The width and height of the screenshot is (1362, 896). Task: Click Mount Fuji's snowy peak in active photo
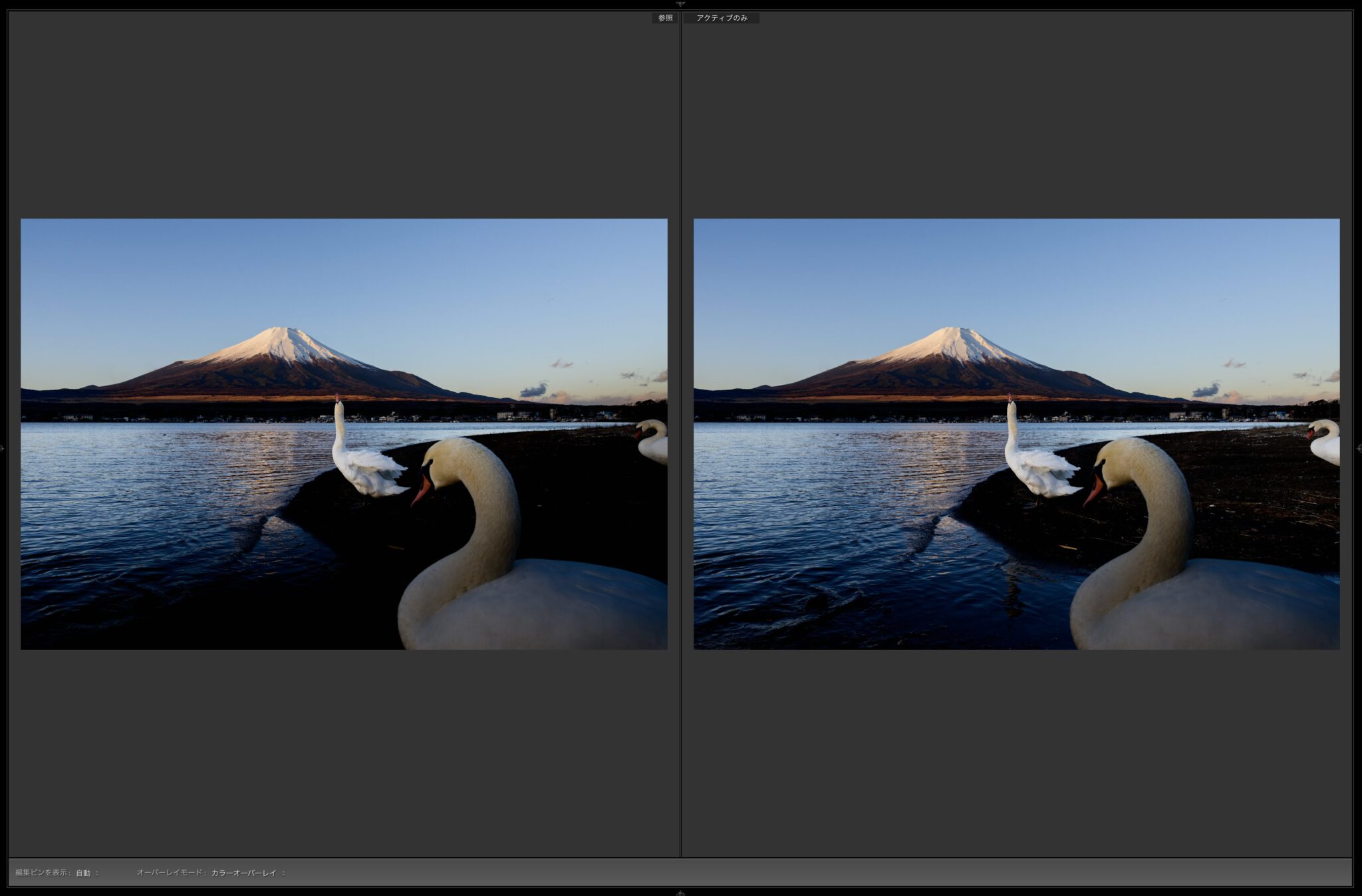(956, 338)
